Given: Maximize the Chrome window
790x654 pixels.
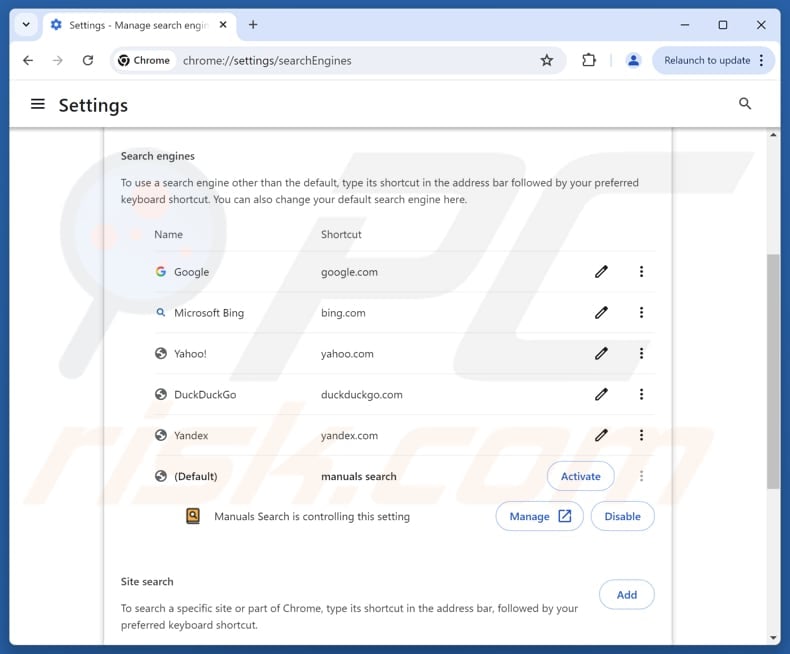Looking at the screenshot, I should 722,25.
